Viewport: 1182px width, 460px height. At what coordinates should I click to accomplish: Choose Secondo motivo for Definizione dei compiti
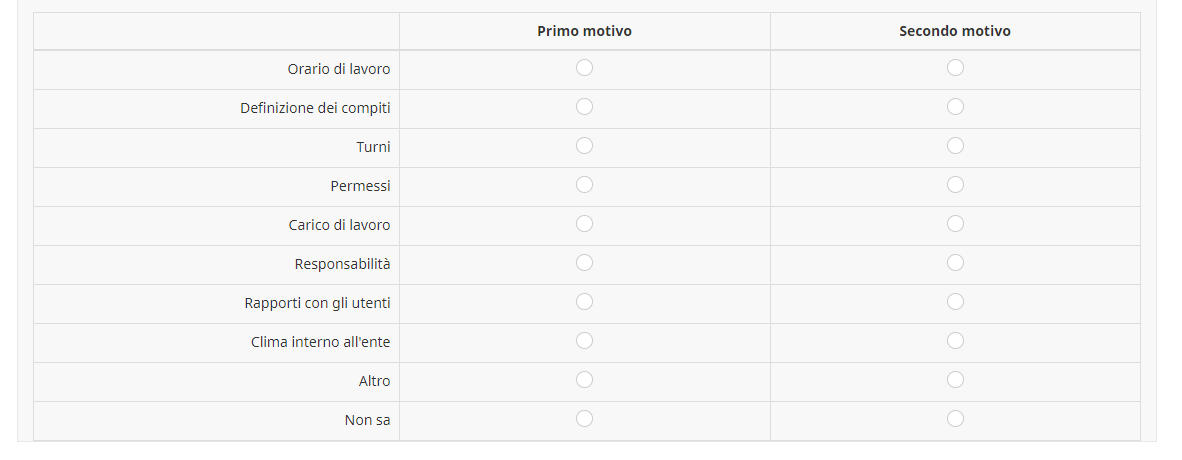(955, 107)
